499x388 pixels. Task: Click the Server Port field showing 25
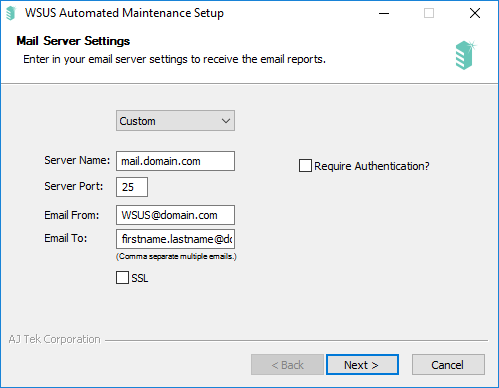[132, 187]
